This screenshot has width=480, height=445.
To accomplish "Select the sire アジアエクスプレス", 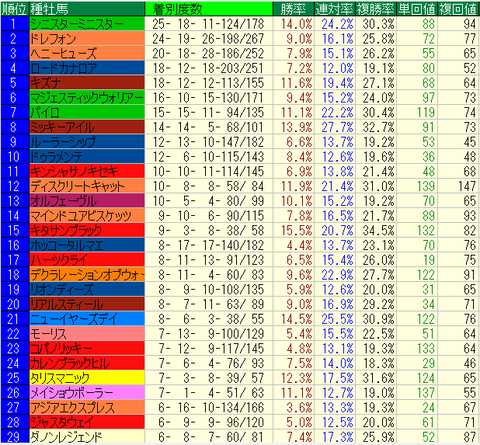I will pyautogui.click(x=87, y=407).
